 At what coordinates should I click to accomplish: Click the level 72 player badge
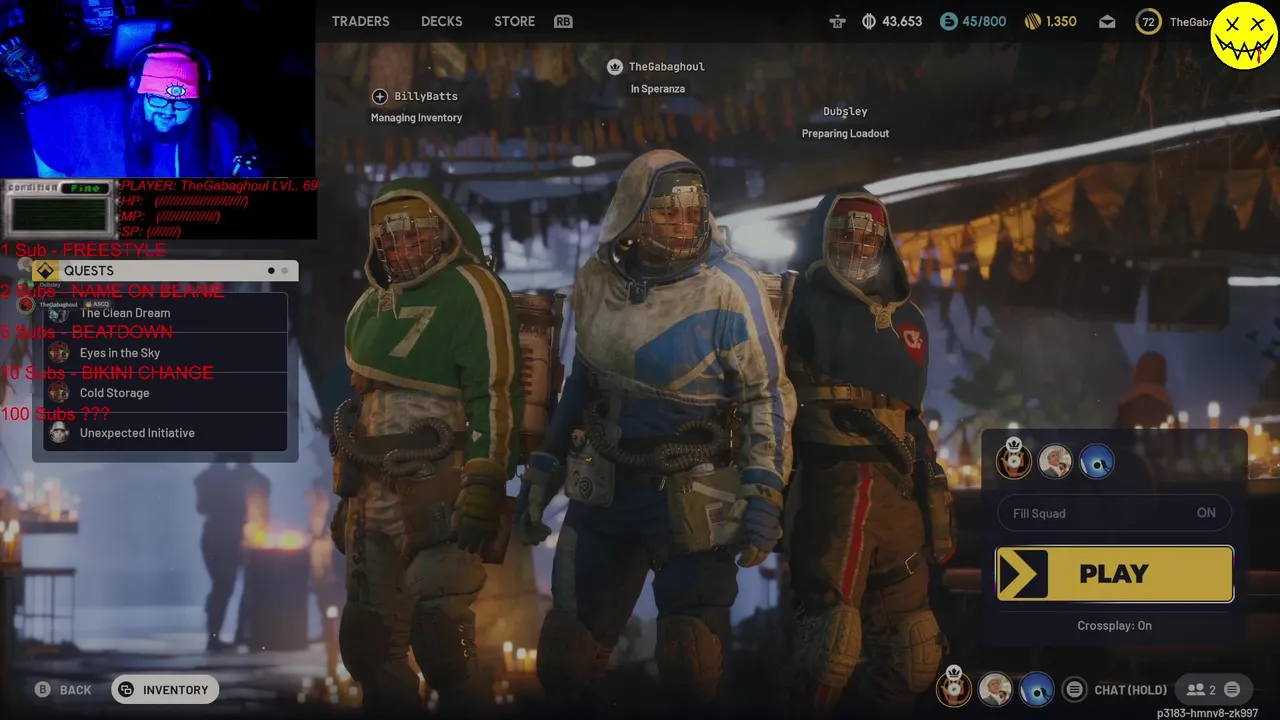(1148, 21)
